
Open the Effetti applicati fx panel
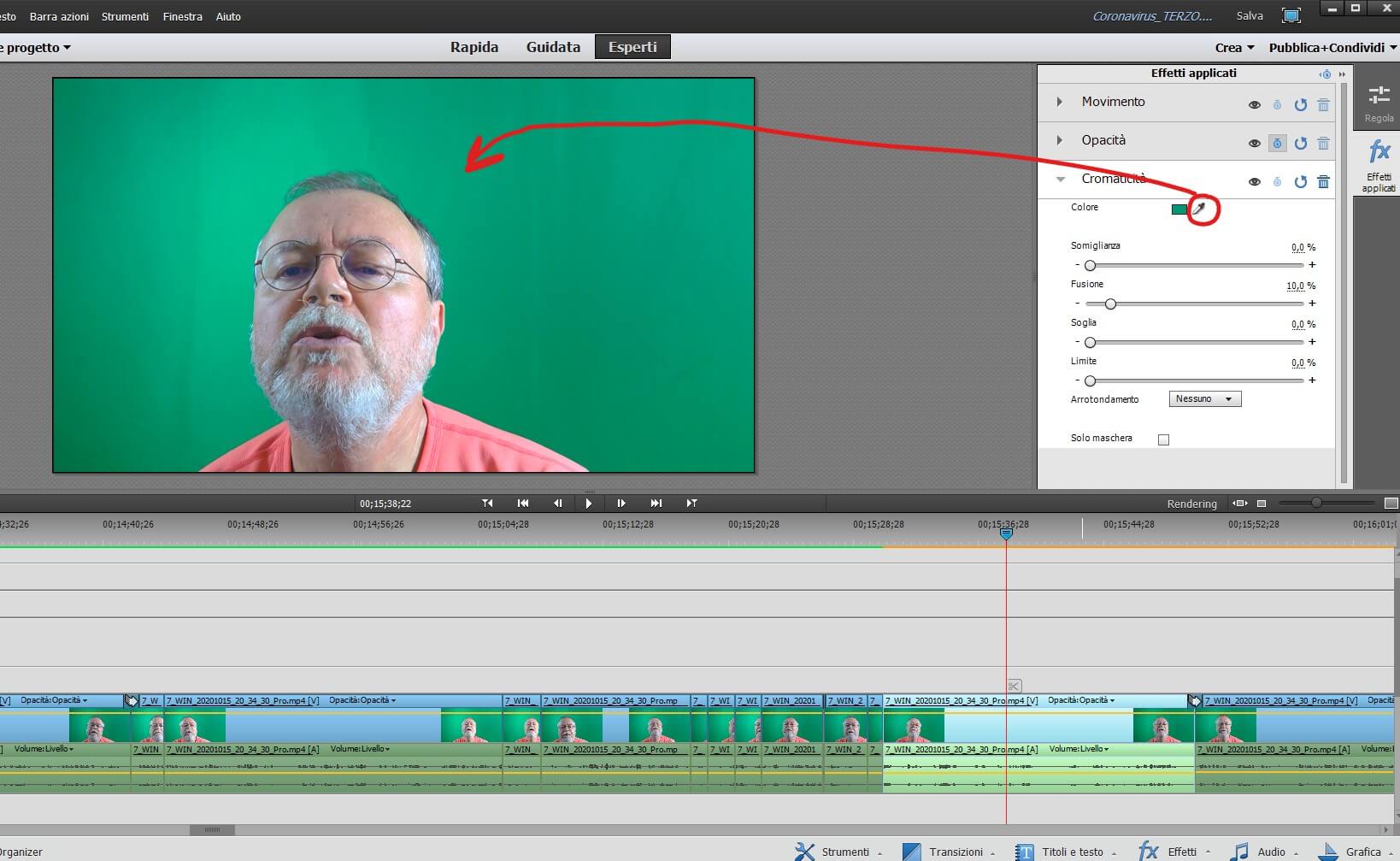coord(1378,162)
